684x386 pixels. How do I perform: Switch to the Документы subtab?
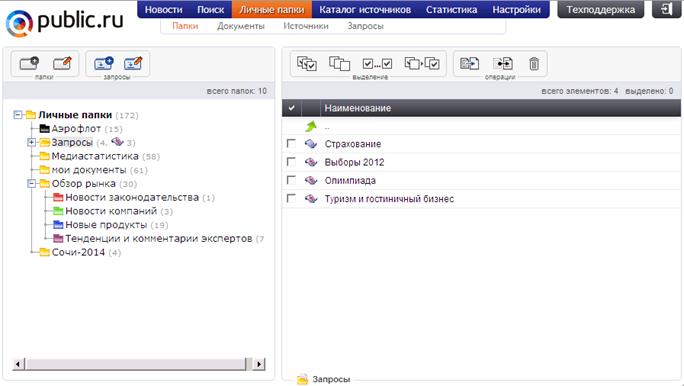[241, 26]
